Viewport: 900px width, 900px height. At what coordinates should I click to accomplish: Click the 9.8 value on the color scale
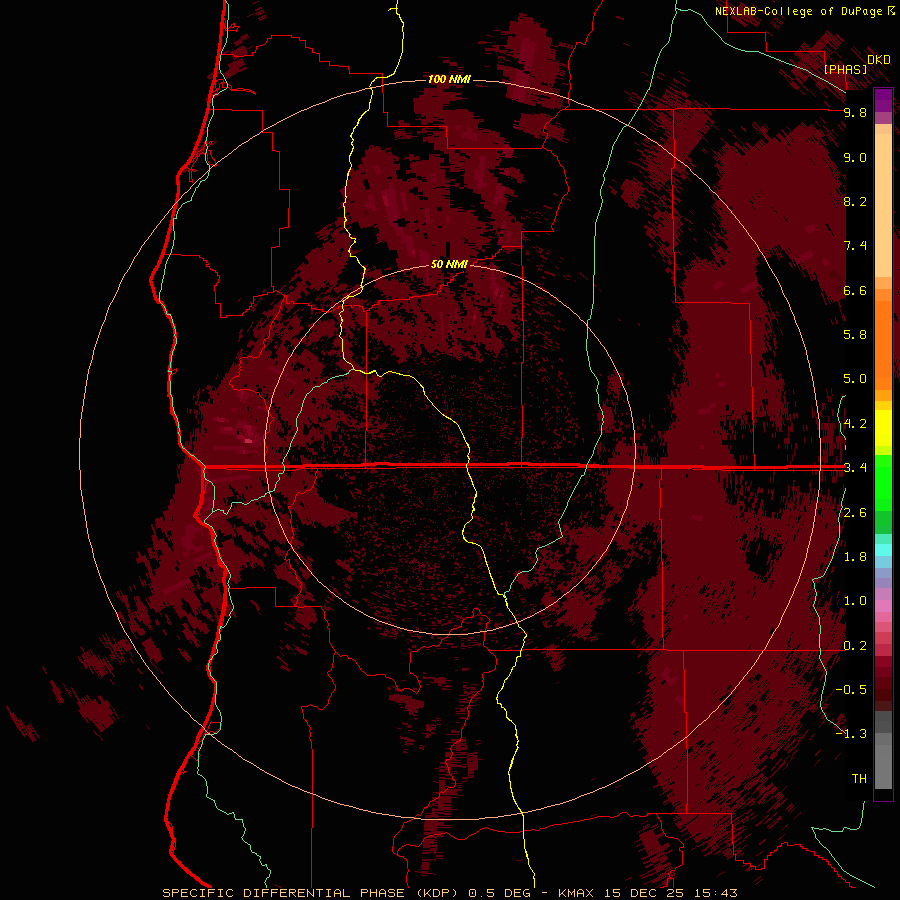point(855,112)
